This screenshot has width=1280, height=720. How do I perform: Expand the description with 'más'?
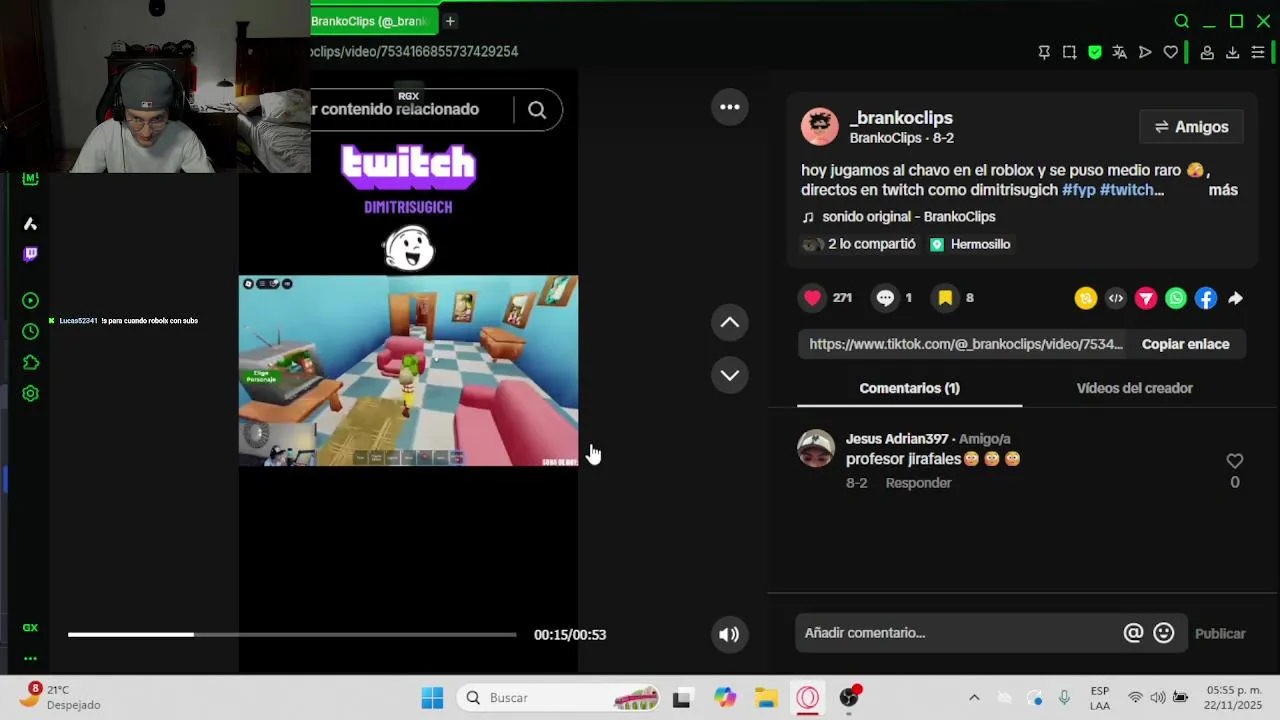click(x=1223, y=190)
